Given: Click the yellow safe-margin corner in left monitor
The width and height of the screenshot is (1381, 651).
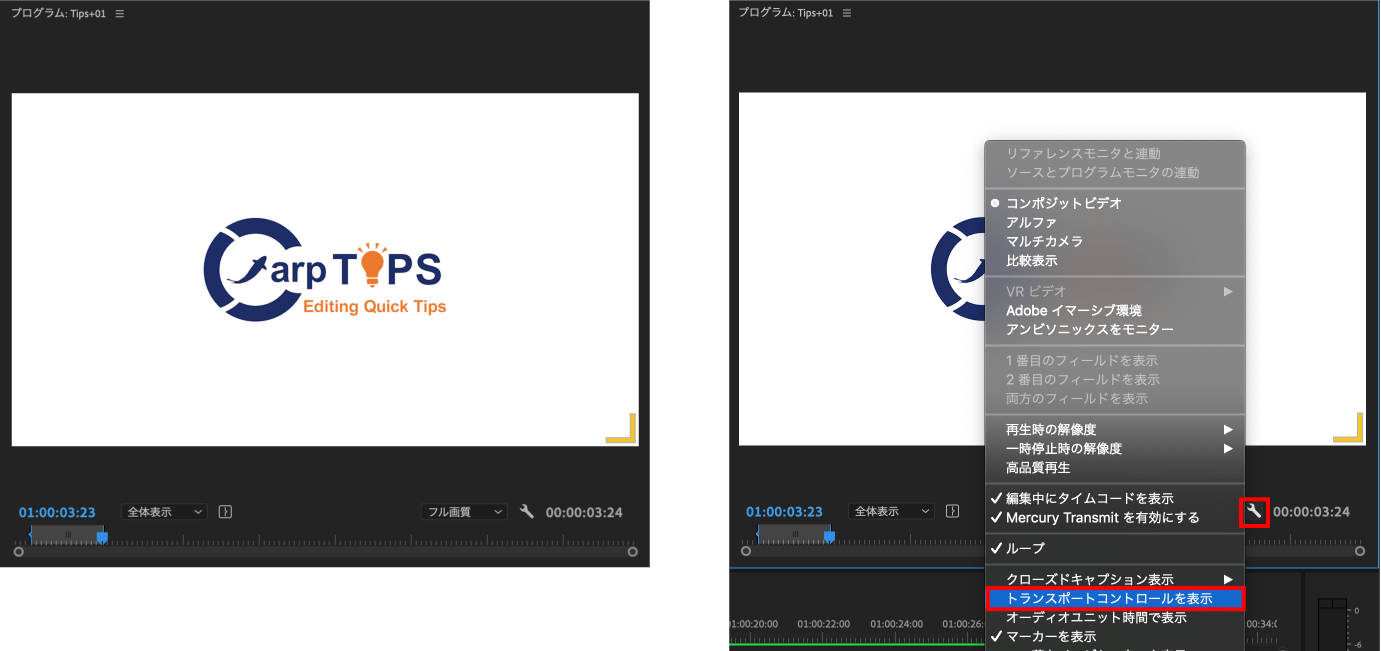Looking at the screenshot, I should (x=621, y=428).
